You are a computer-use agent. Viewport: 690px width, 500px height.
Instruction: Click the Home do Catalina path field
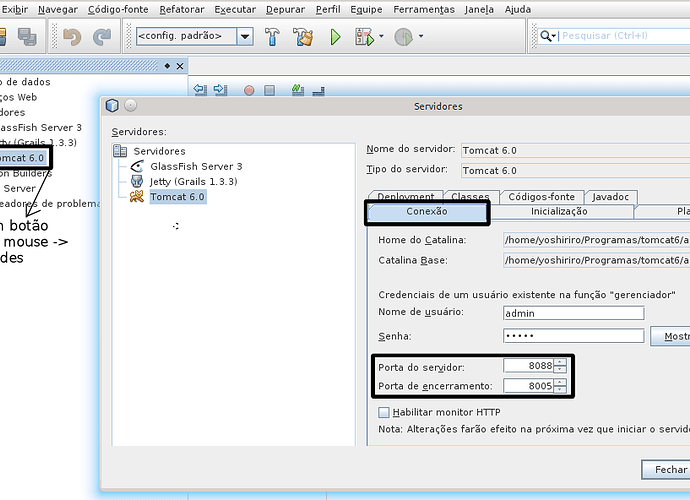pos(596,240)
